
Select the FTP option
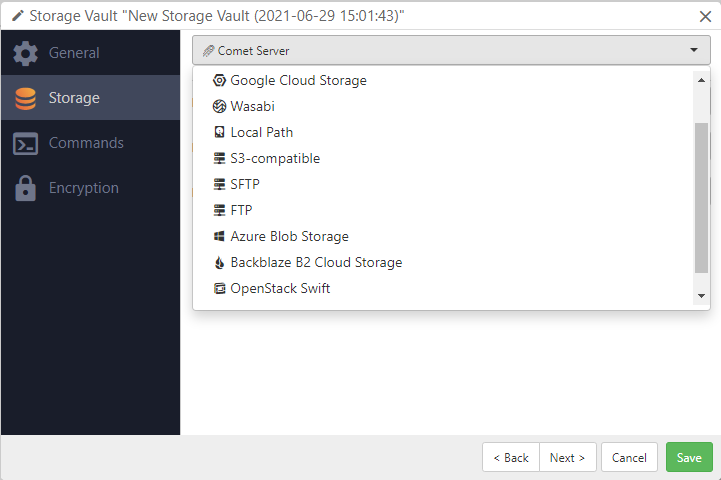[242, 210]
